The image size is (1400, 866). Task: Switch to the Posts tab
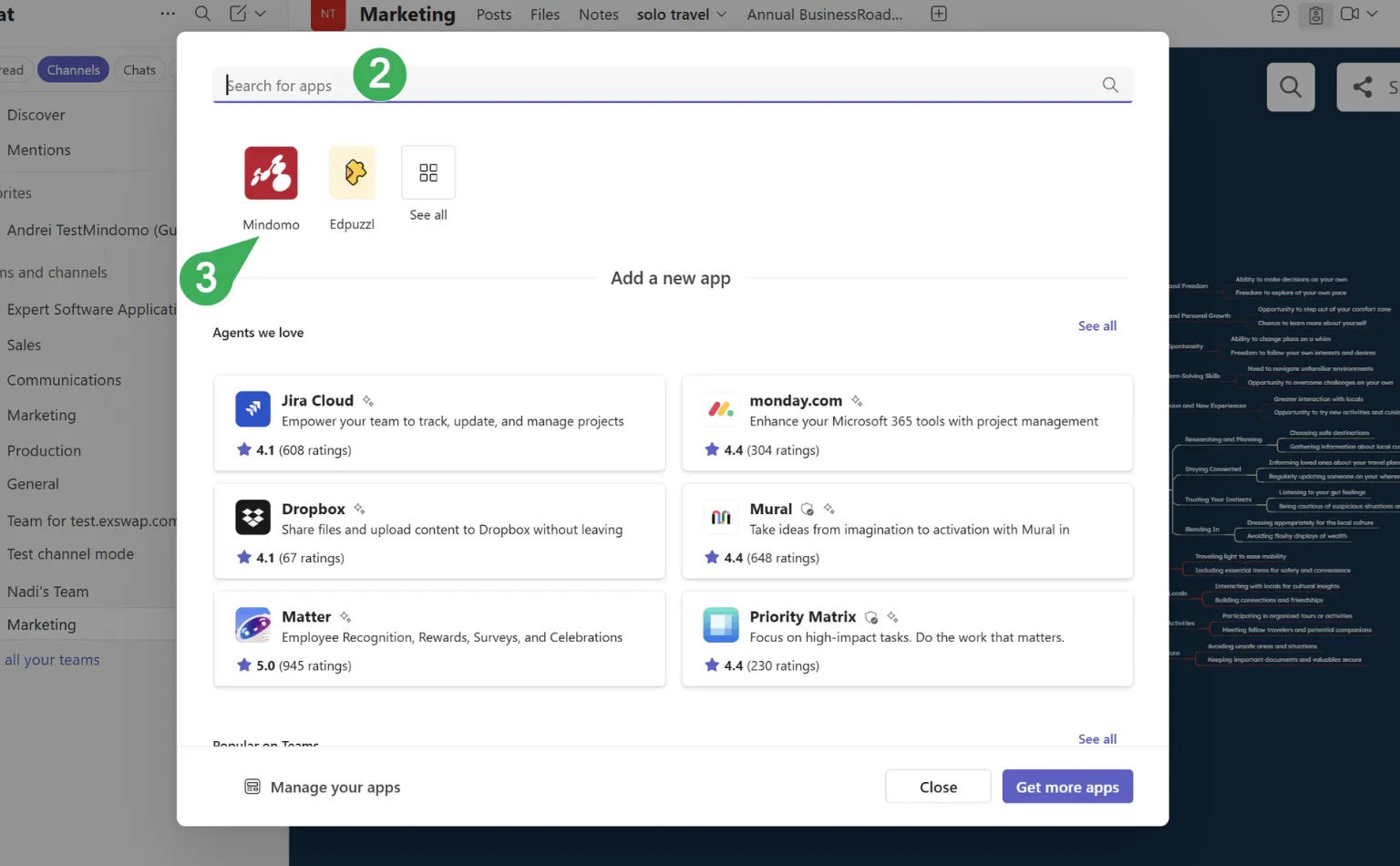493,15
